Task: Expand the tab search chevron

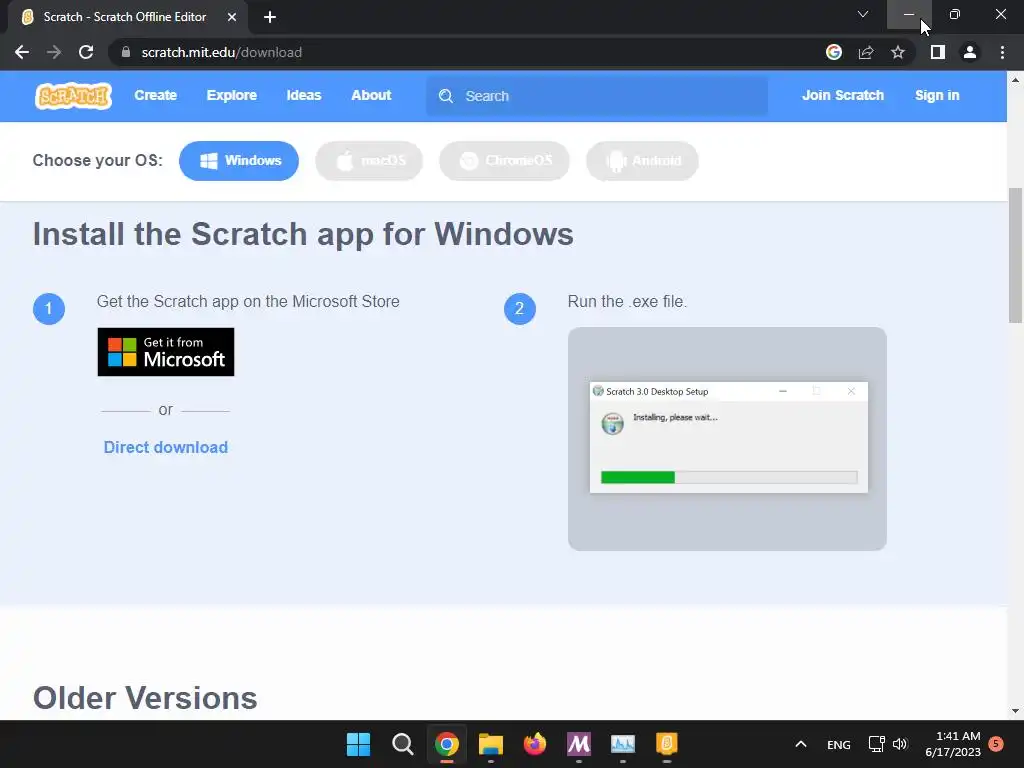Action: pos(863,14)
